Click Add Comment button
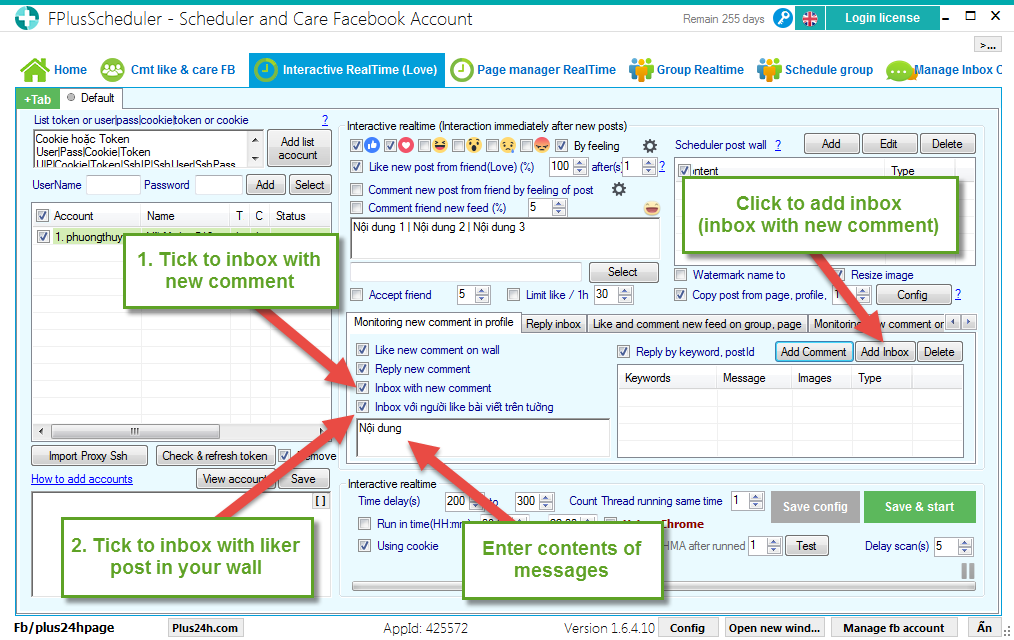The height and width of the screenshot is (640, 1014). (x=814, y=352)
